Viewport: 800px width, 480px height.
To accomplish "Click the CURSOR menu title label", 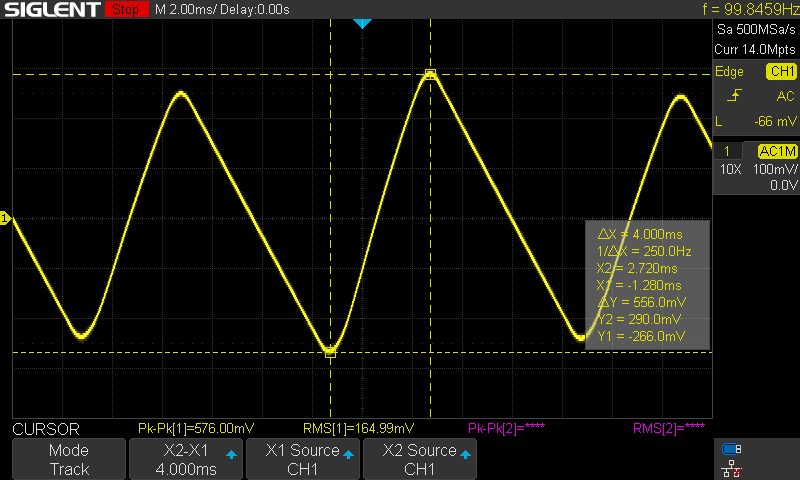I will coord(45,429).
